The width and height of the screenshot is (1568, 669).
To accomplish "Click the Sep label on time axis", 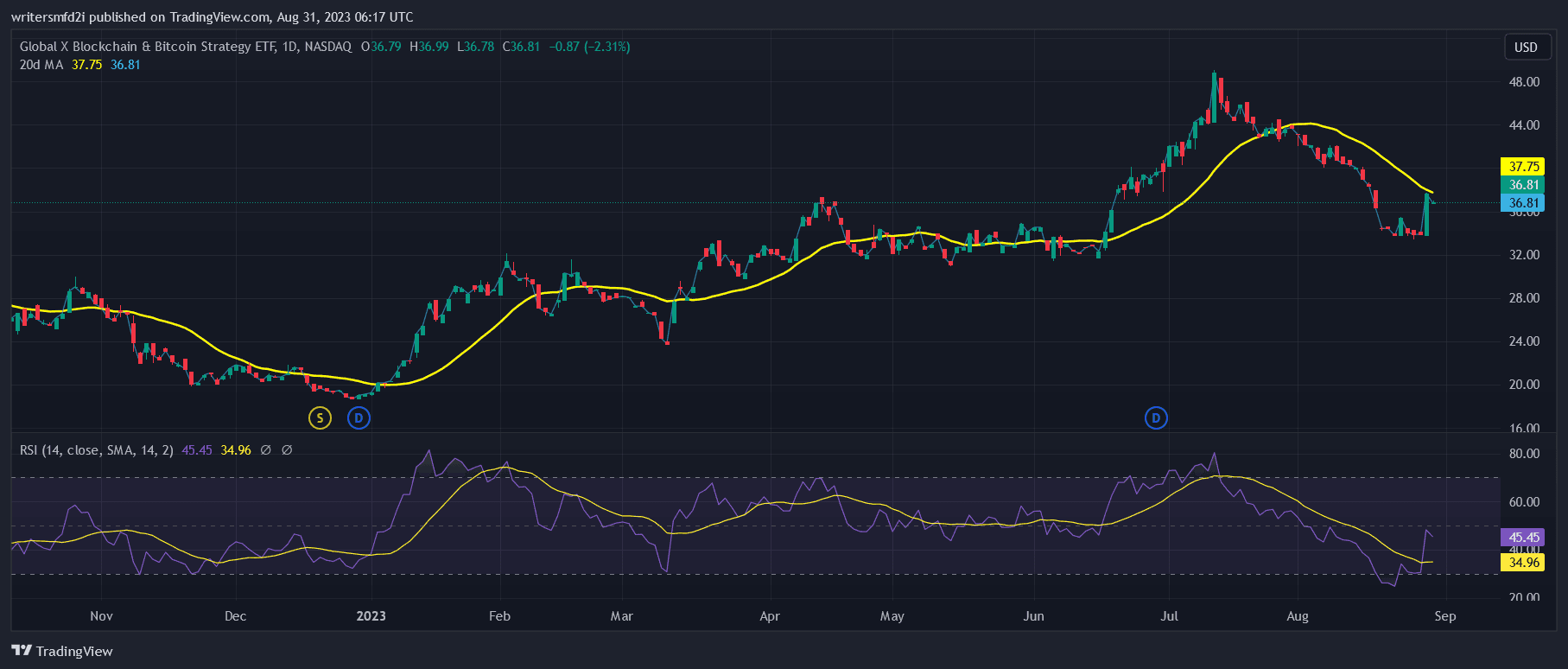I will [x=1444, y=616].
